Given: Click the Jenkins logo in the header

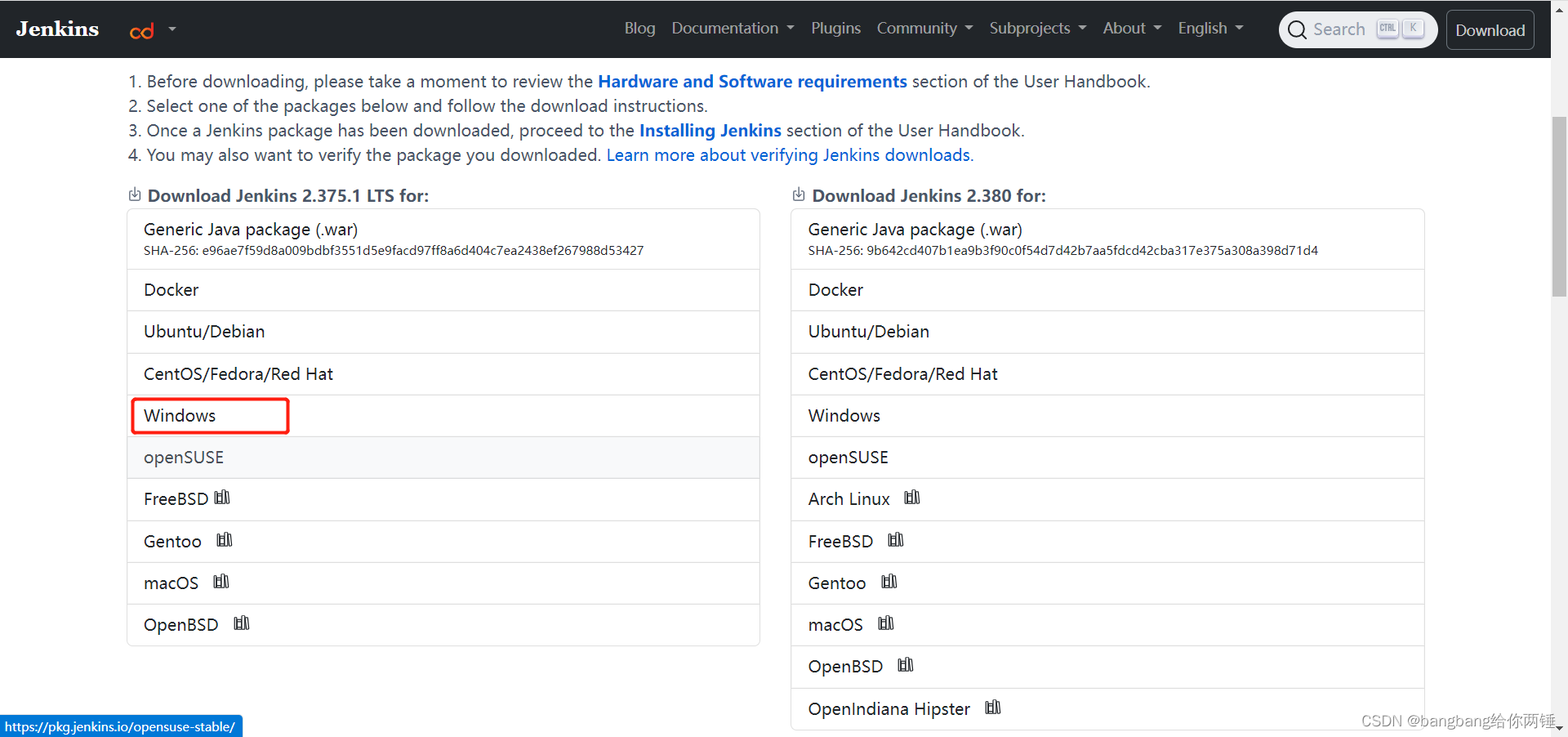Looking at the screenshot, I should (56, 29).
